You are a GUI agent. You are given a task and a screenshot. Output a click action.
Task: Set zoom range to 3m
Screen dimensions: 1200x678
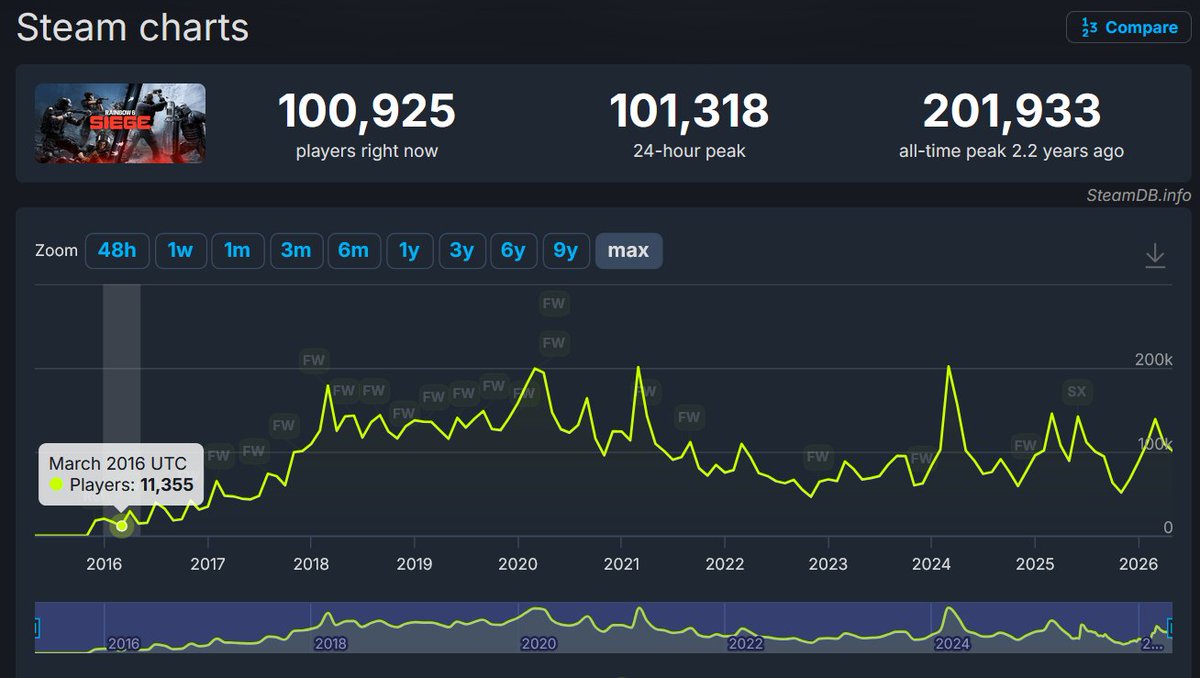pyautogui.click(x=296, y=251)
